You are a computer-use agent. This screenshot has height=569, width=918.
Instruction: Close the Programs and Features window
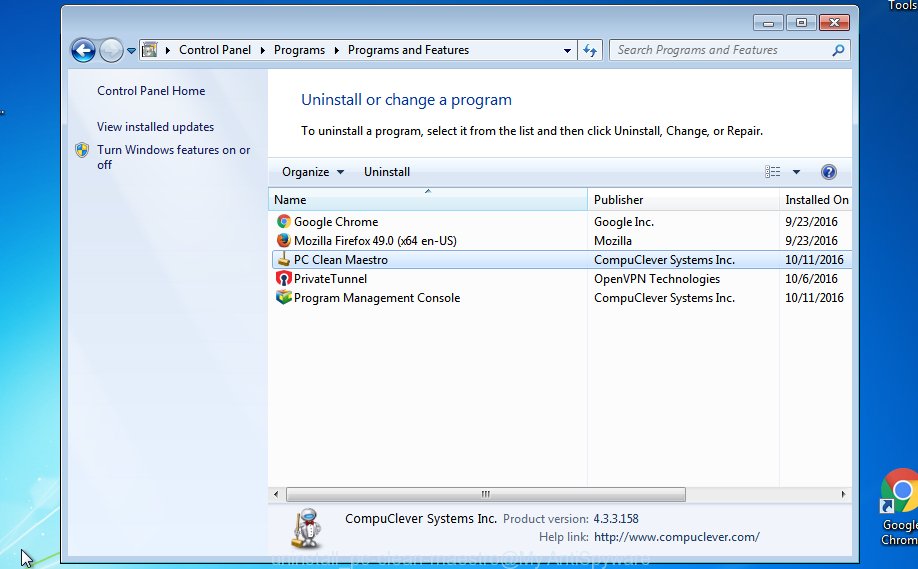834,23
